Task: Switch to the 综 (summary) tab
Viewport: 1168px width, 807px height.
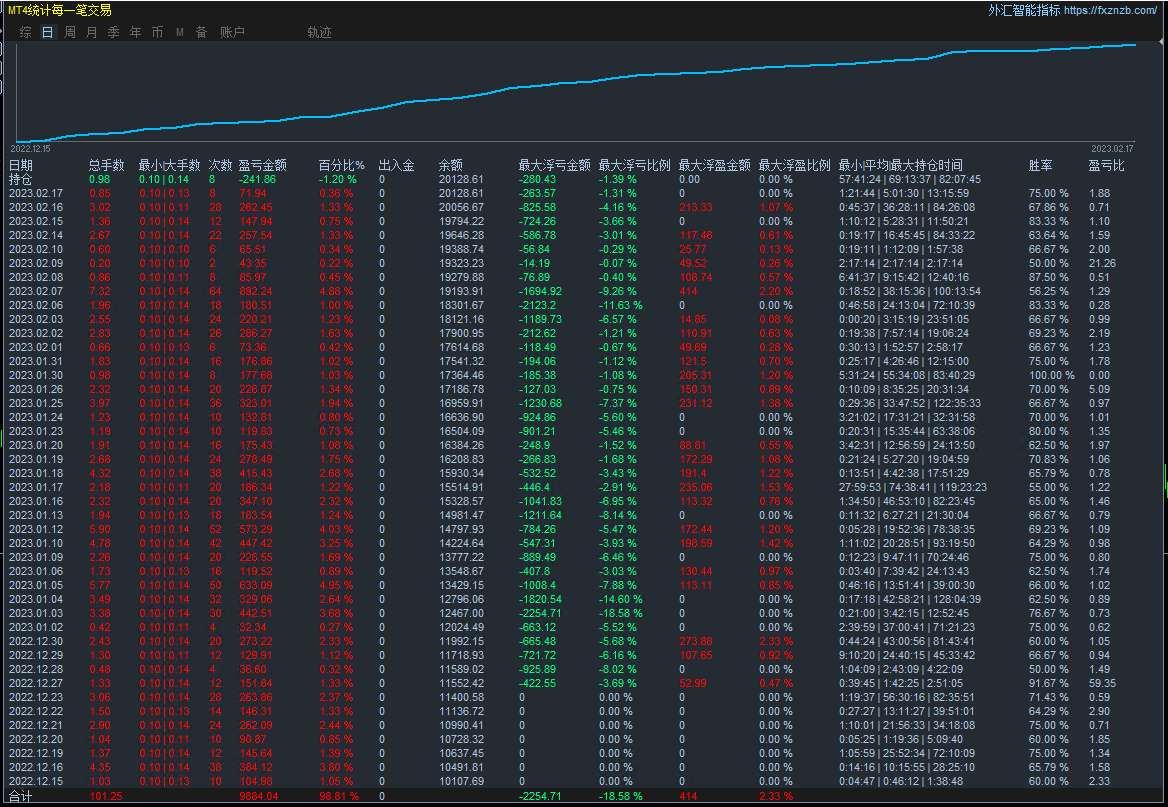Action: pyautogui.click(x=25, y=32)
